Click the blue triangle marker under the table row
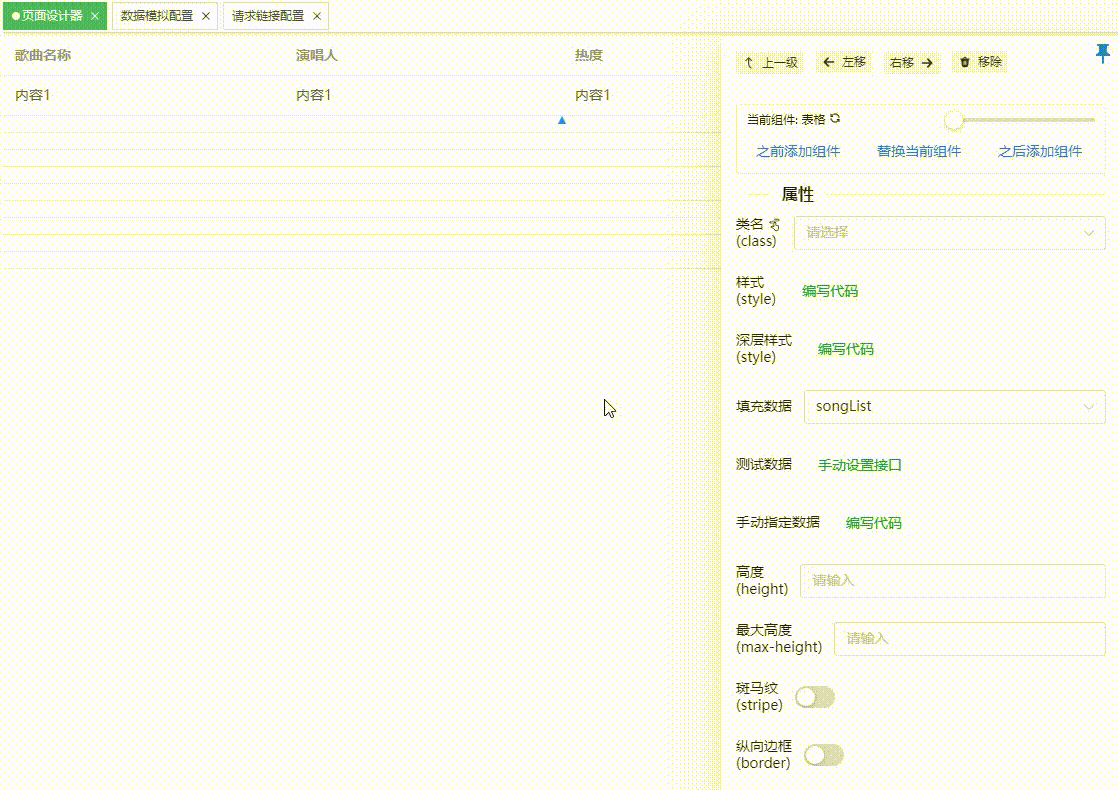Viewport: 1118px width, 790px height. coord(562,119)
